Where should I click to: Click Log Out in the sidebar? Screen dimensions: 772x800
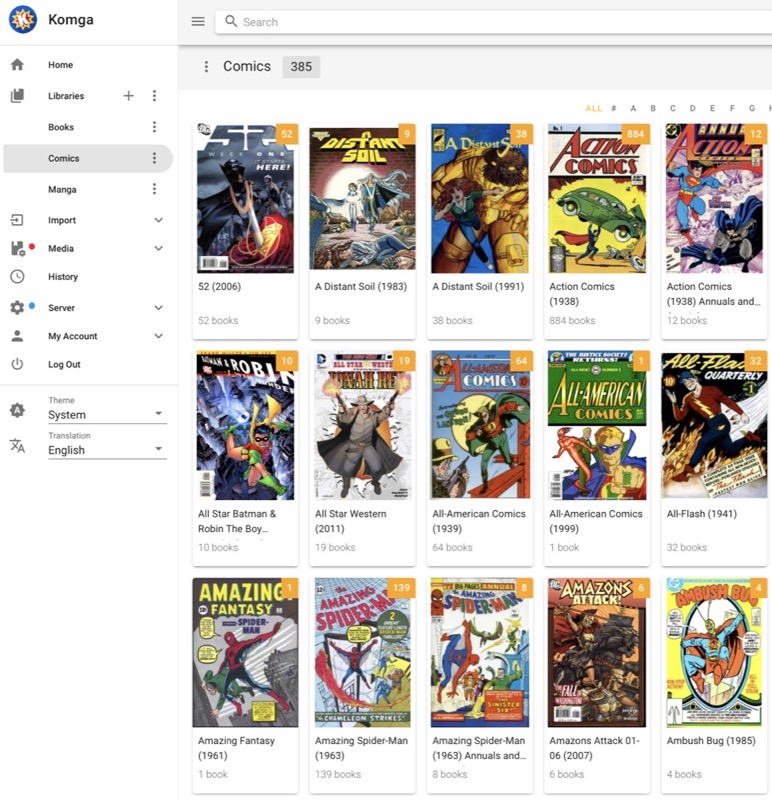click(64, 365)
